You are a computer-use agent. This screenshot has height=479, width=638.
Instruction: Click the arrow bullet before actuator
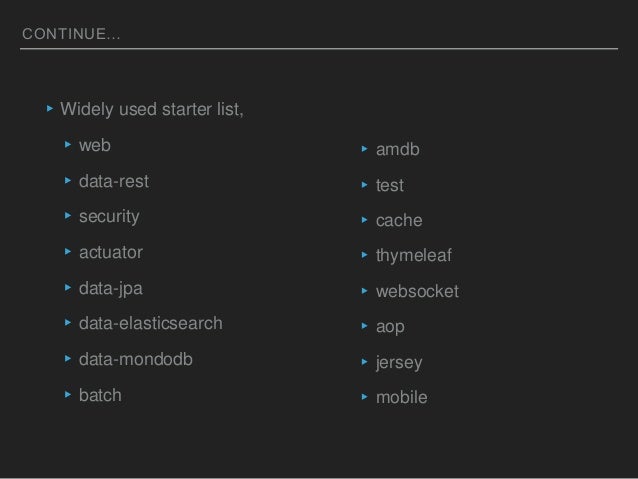tap(68, 252)
